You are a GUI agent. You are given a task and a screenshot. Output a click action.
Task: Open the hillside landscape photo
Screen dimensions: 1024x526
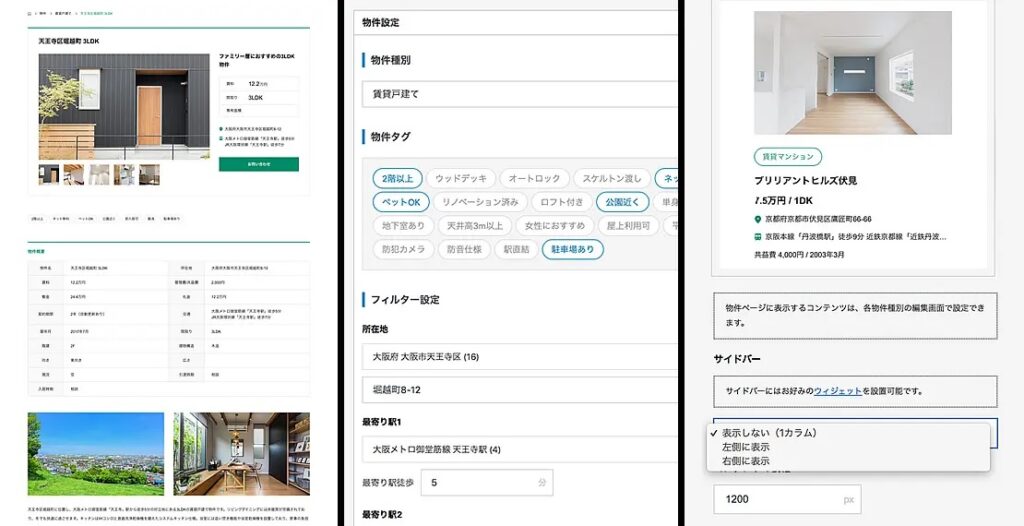point(96,453)
